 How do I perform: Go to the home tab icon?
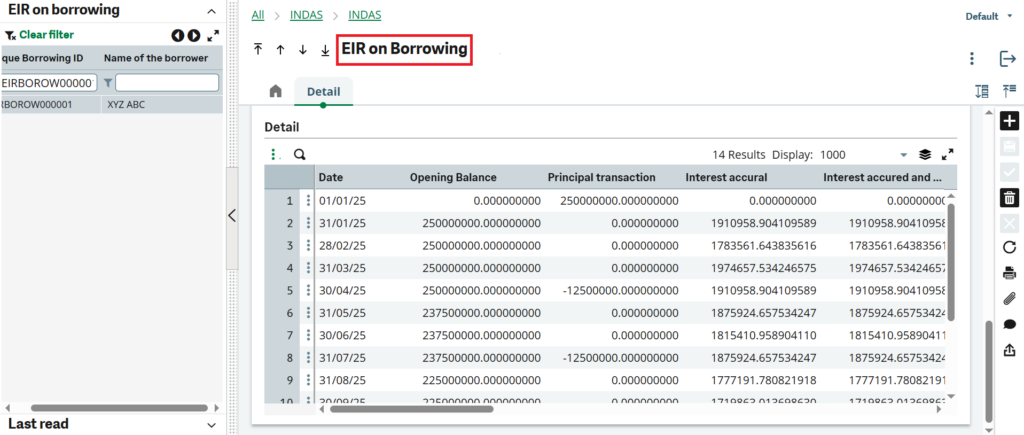pyautogui.click(x=275, y=92)
